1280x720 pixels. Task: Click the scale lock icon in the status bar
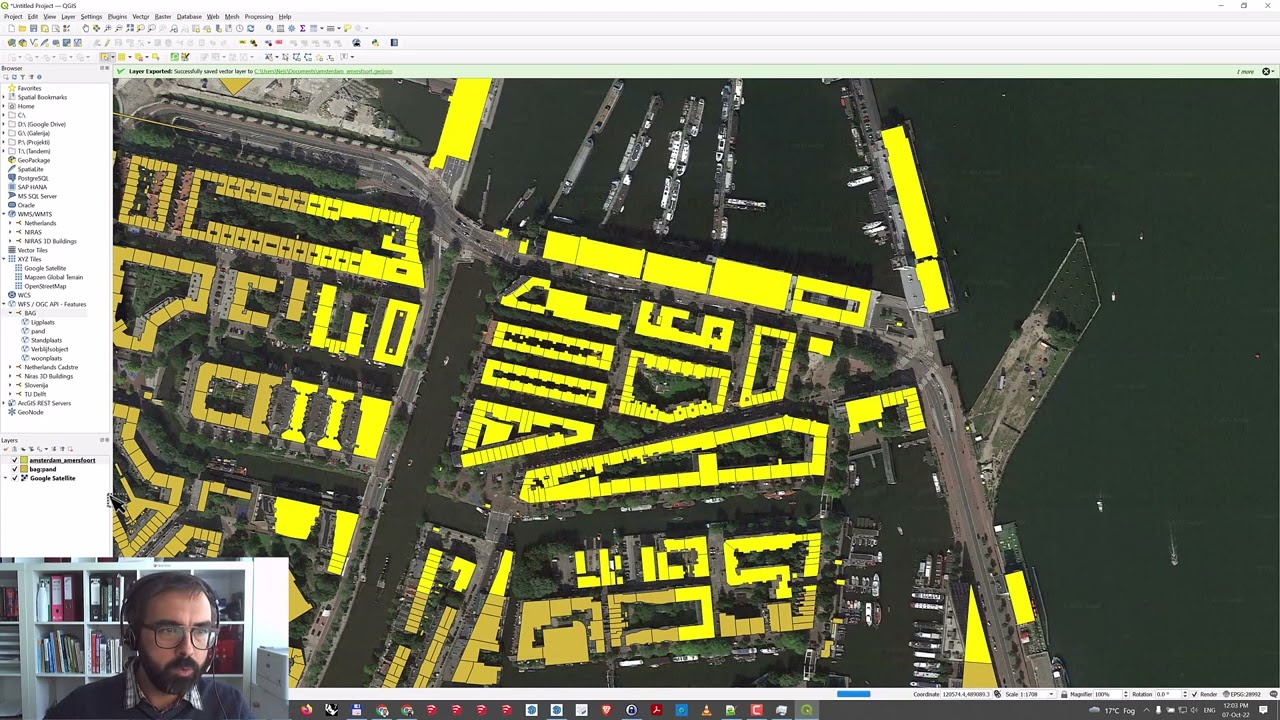(x=1064, y=694)
